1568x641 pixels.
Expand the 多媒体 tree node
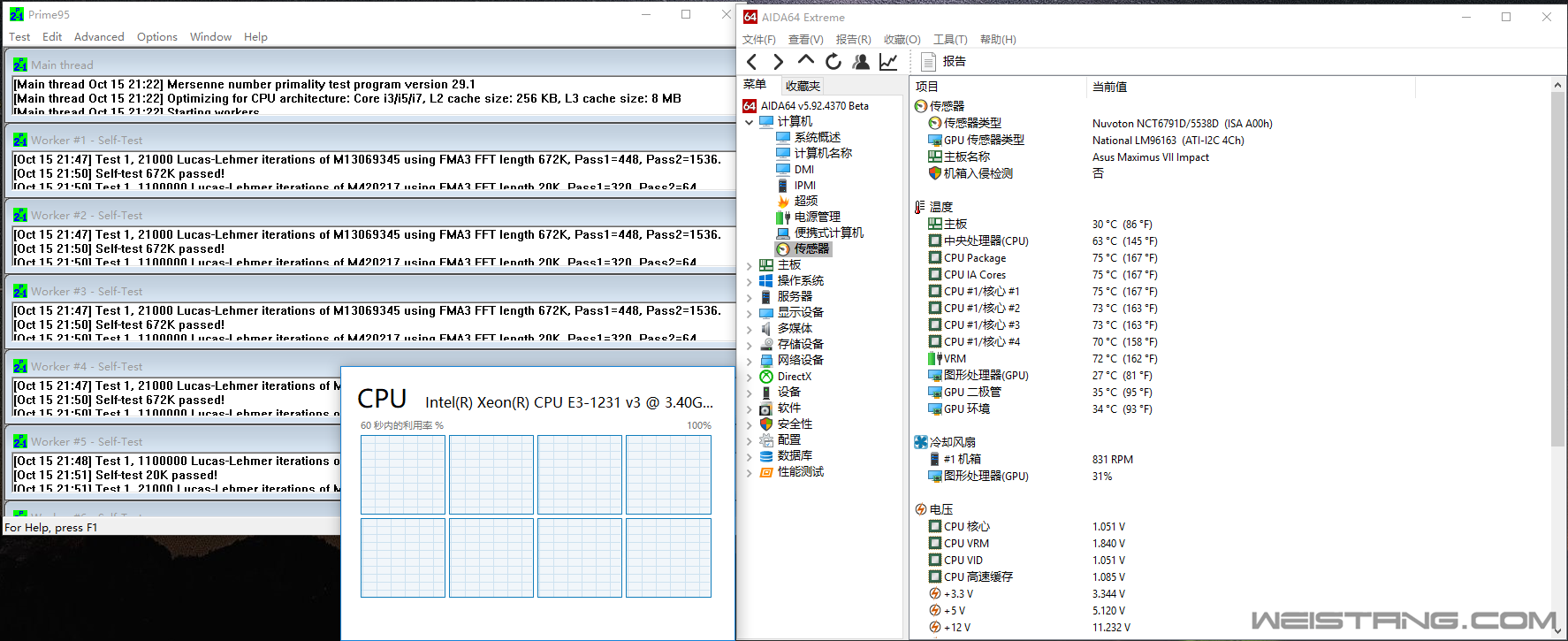click(750, 329)
